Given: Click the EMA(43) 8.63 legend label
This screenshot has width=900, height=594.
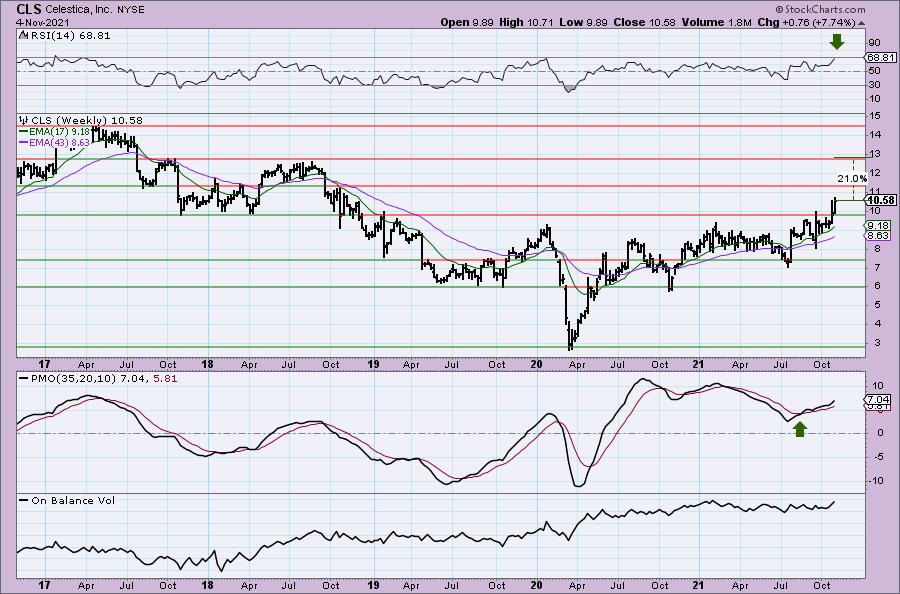Looking at the screenshot, I should 59,141.
